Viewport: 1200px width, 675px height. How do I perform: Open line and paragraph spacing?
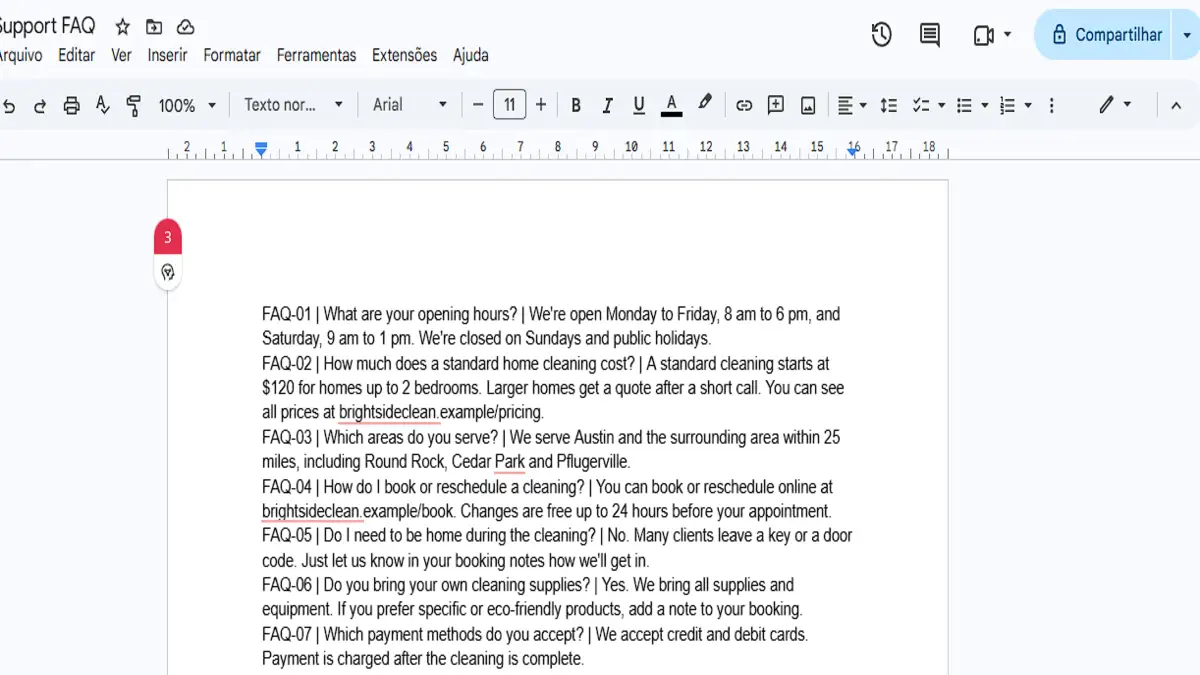point(888,105)
